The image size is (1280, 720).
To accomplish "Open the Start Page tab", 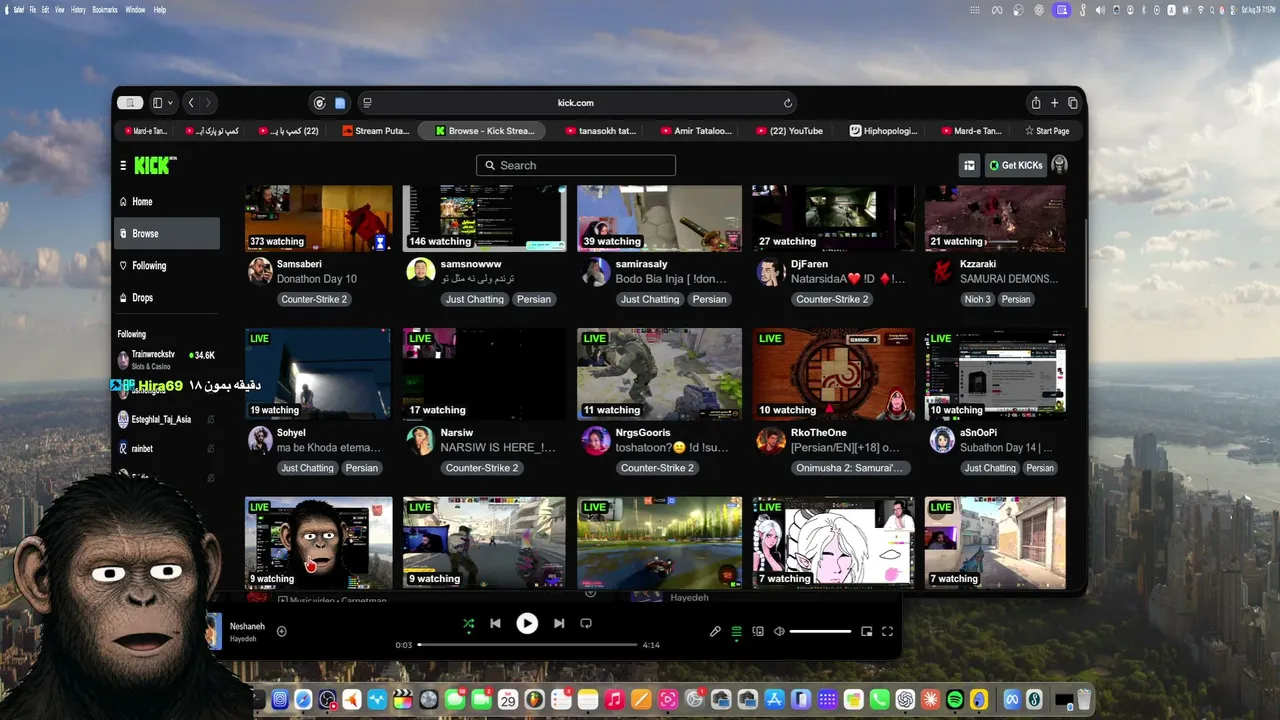I will coord(1046,130).
